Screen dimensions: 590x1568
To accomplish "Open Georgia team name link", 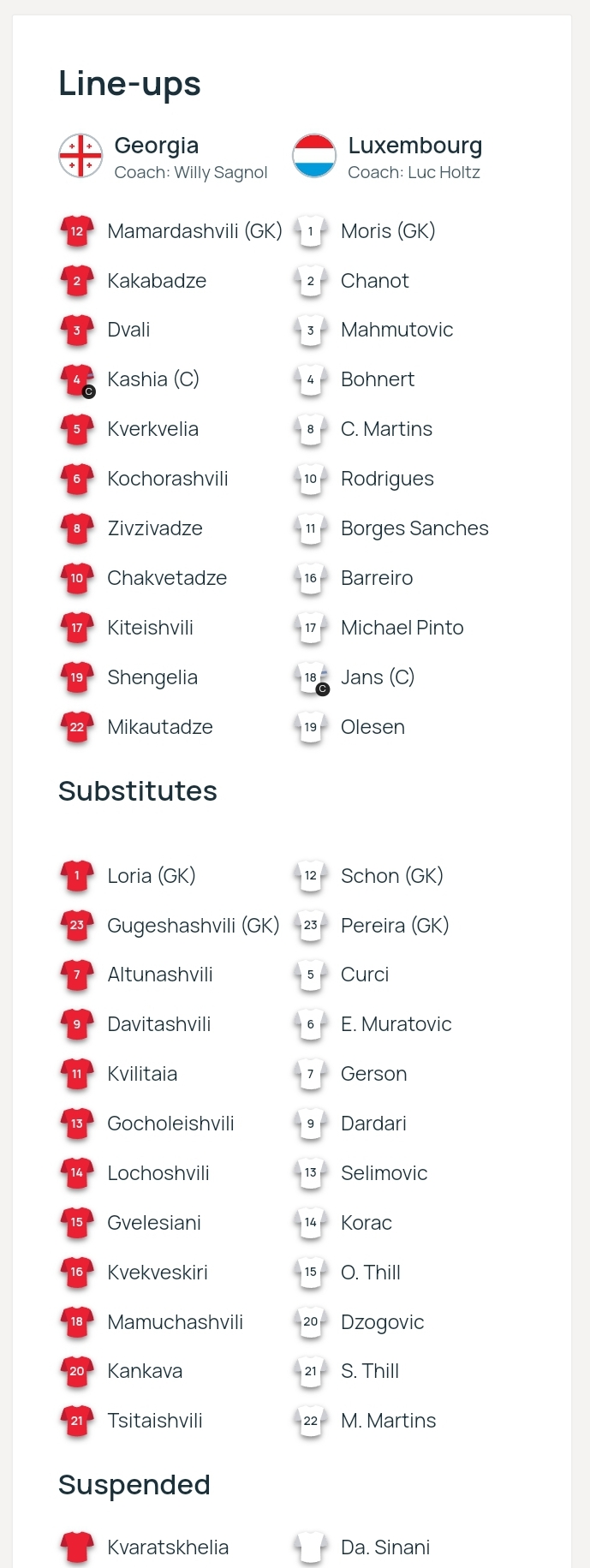I will (x=157, y=146).
